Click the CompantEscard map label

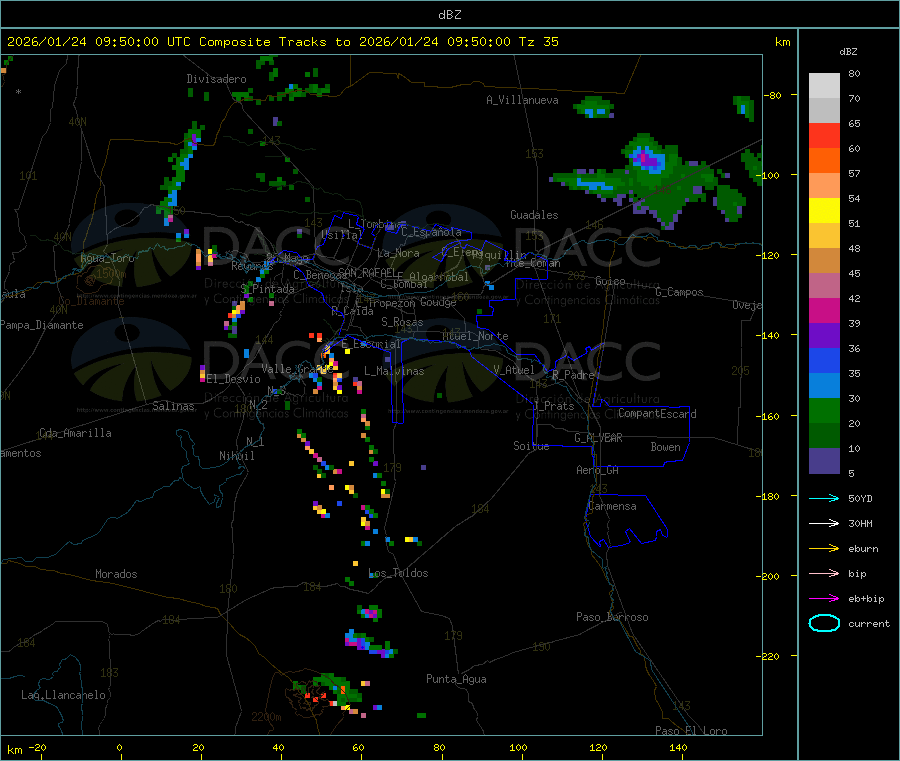[657, 413]
